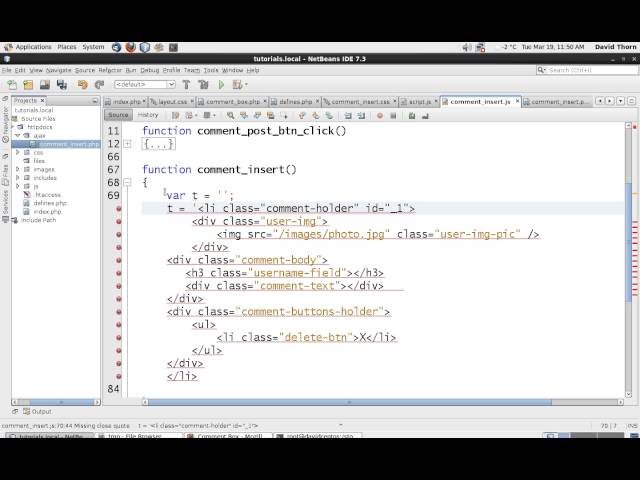Viewport: 640px width, 480px height.
Task: Click the editor horizontal scrollbar
Action: [x=349, y=402]
